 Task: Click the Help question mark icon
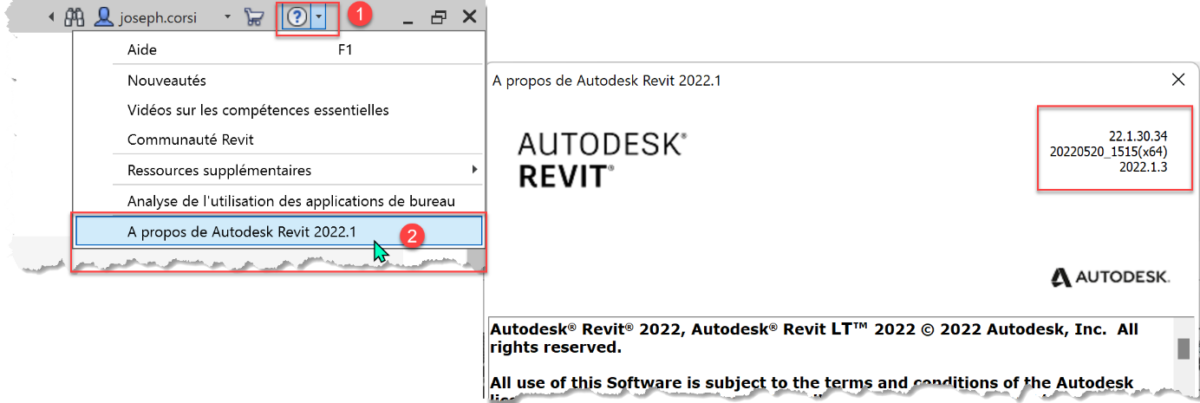[x=296, y=17]
